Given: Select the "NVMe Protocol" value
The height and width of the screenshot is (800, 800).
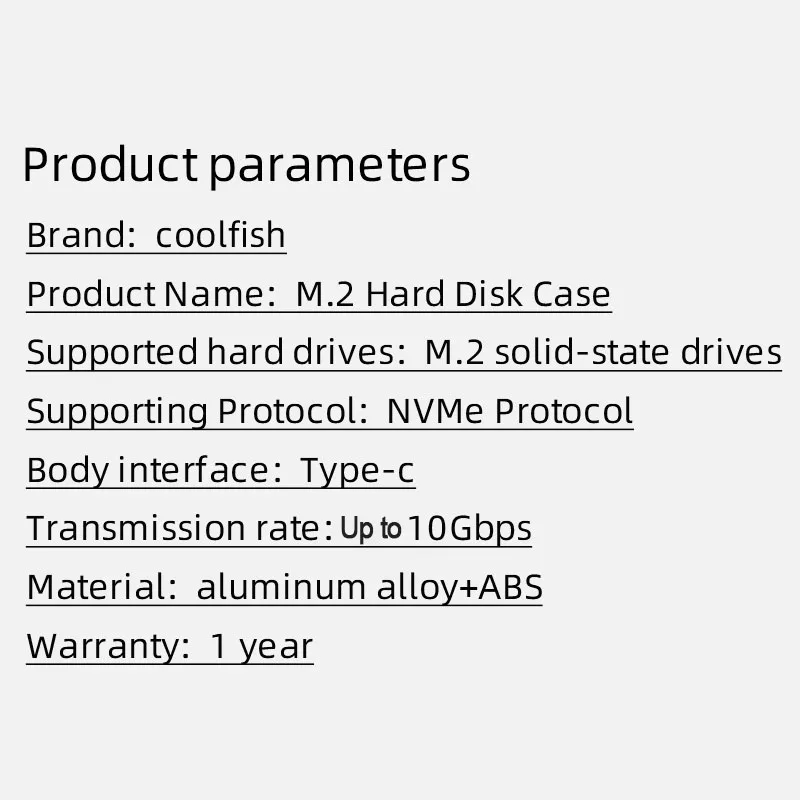Looking at the screenshot, I should pos(509,412).
